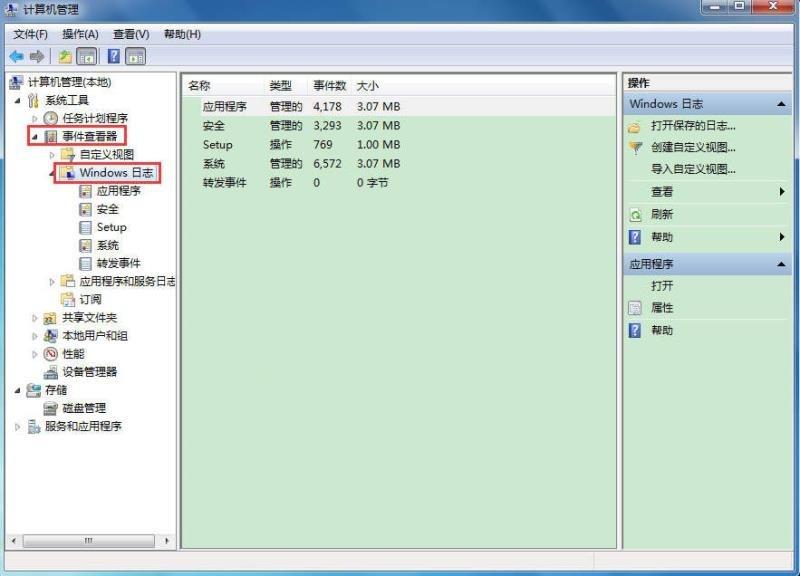Viewport: 800px width, 576px height.
Task: Toggle the console tree pane toolbar button
Action: [87, 57]
